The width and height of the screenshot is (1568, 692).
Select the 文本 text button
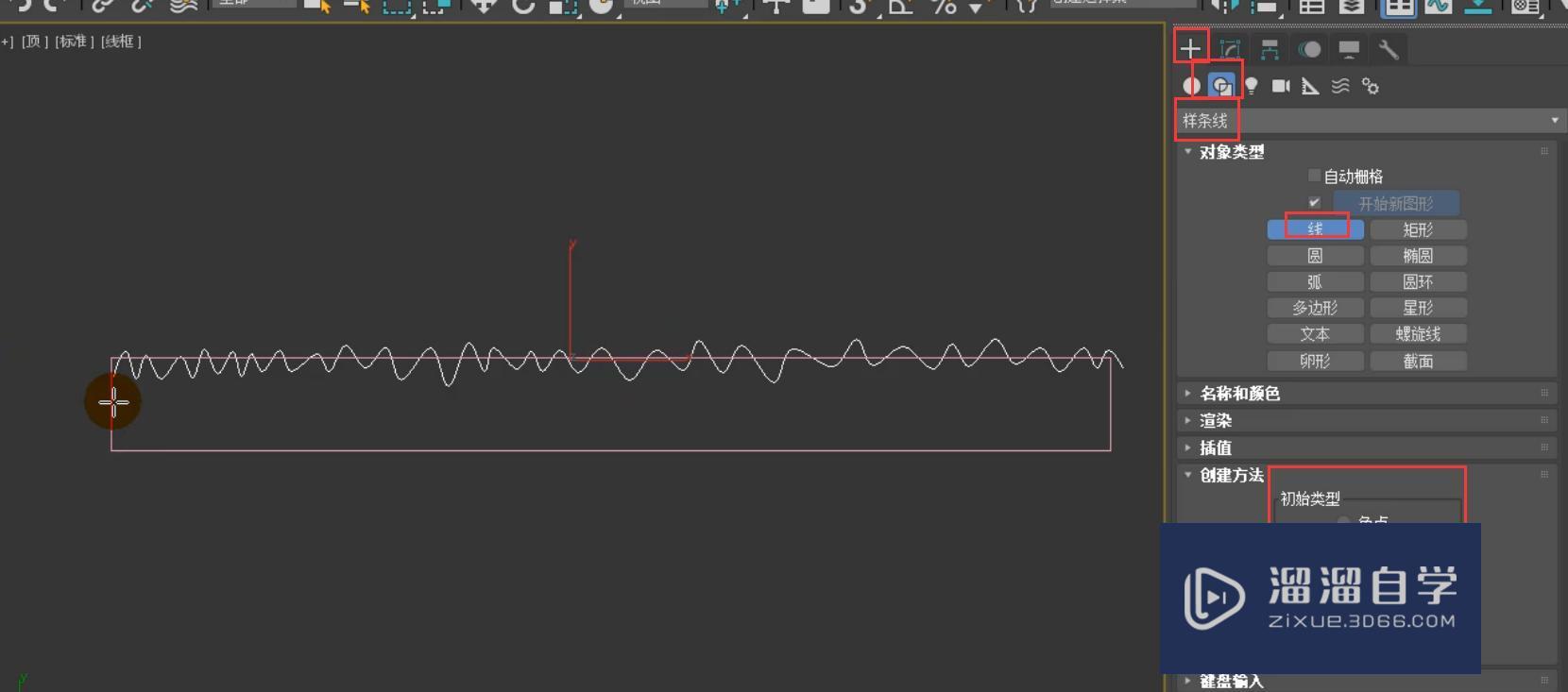point(1315,334)
